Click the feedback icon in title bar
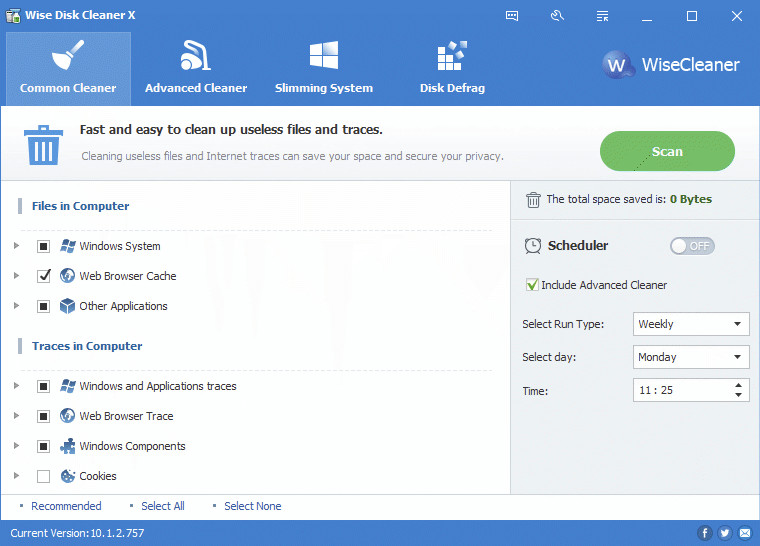The width and height of the screenshot is (760, 546). coord(512,16)
